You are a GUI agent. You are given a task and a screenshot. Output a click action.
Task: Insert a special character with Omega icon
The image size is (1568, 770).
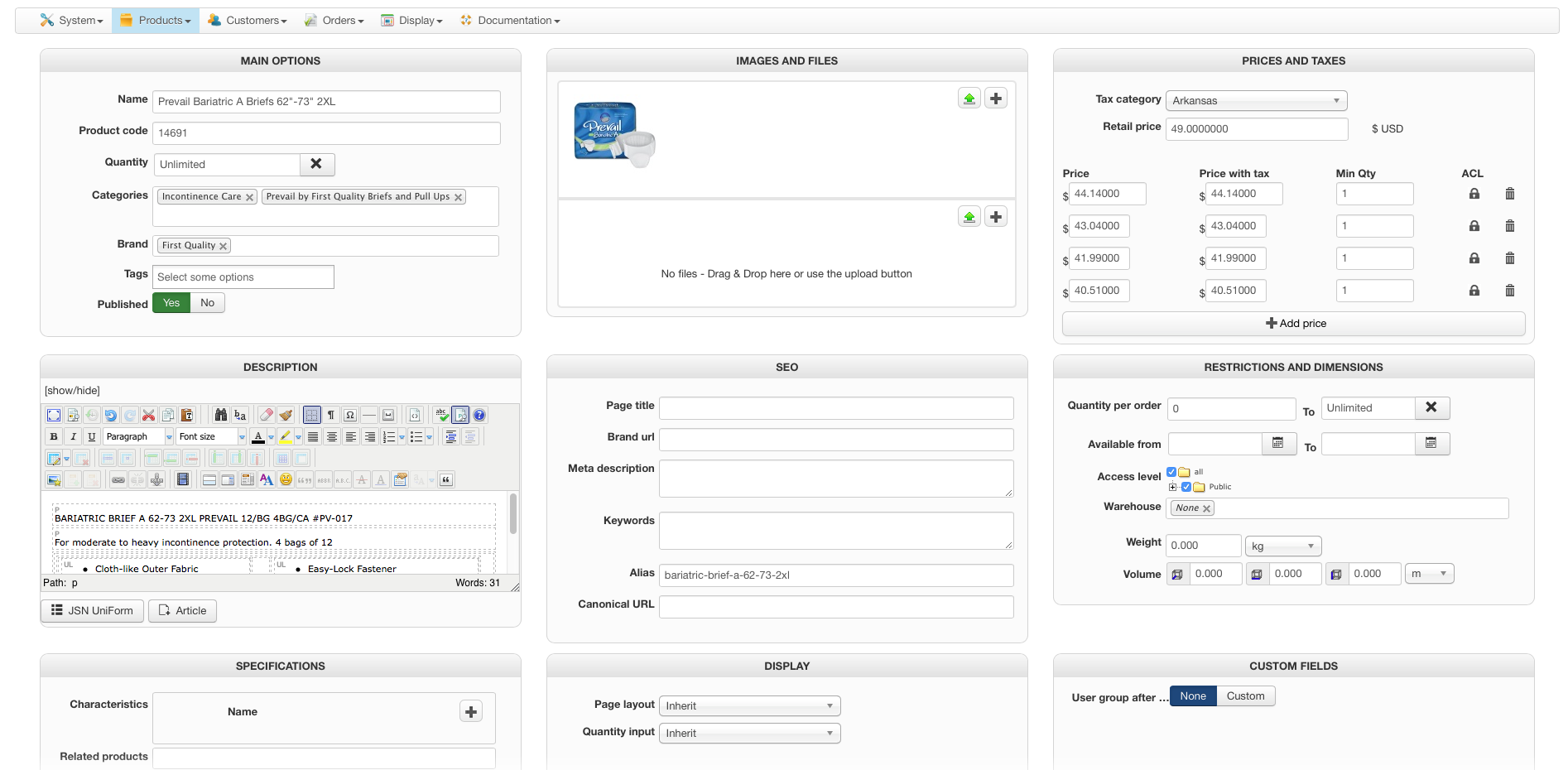pyautogui.click(x=350, y=415)
